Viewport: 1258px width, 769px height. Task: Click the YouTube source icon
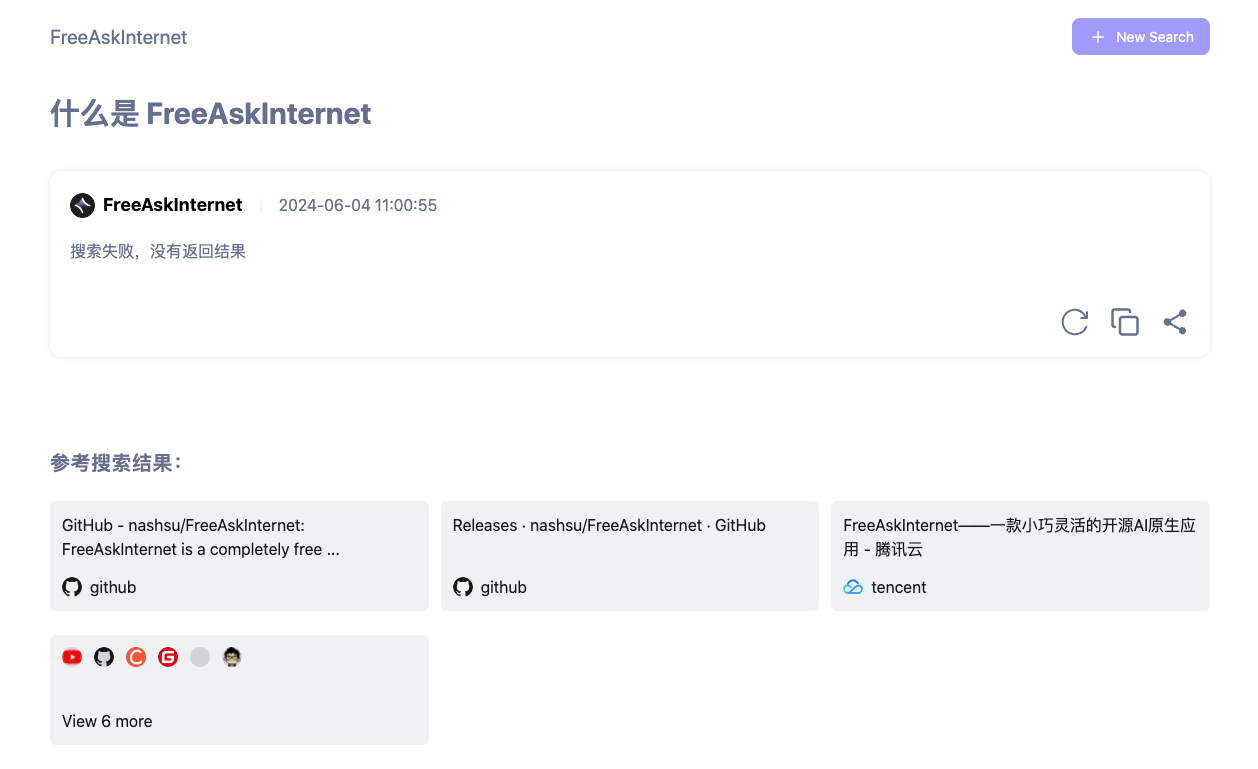(x=72, y=657)
